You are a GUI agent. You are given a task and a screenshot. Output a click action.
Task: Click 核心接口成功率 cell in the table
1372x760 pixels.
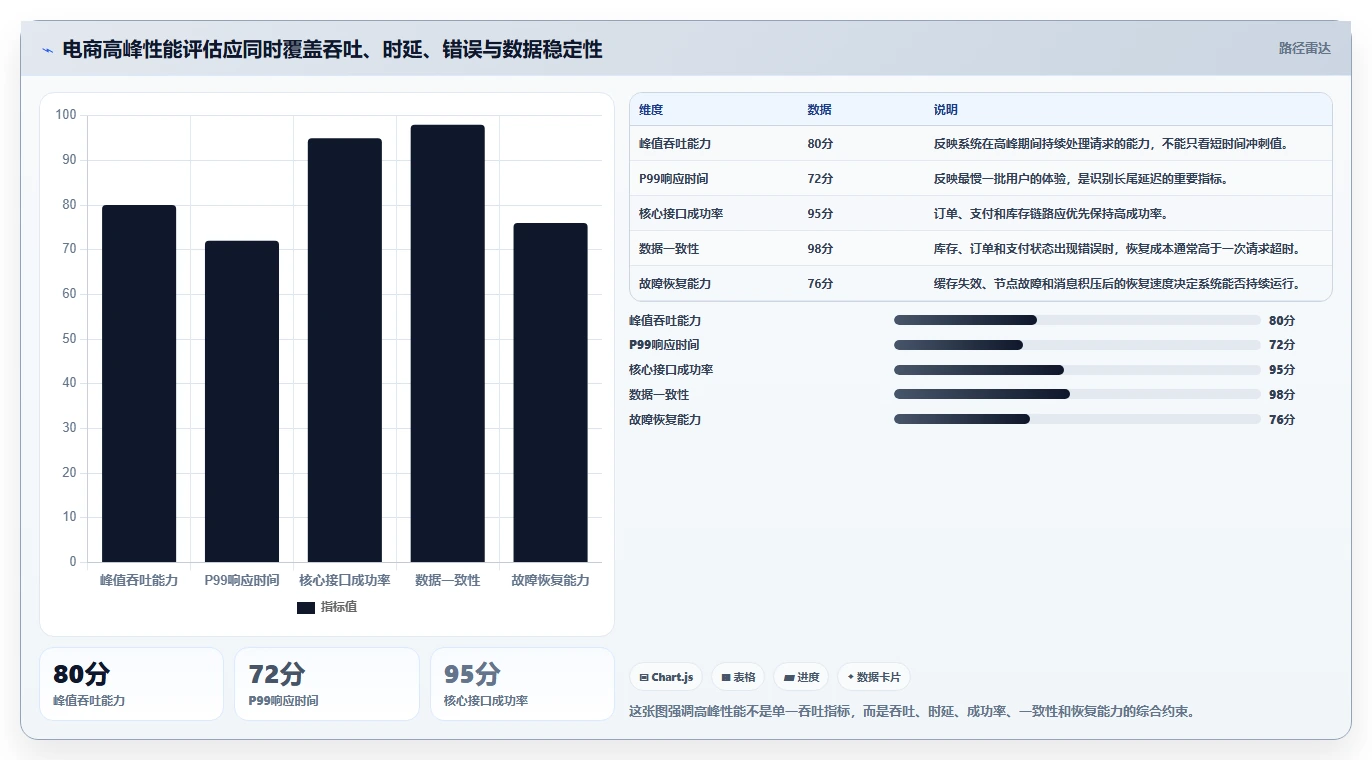click(x=681, y=214)
